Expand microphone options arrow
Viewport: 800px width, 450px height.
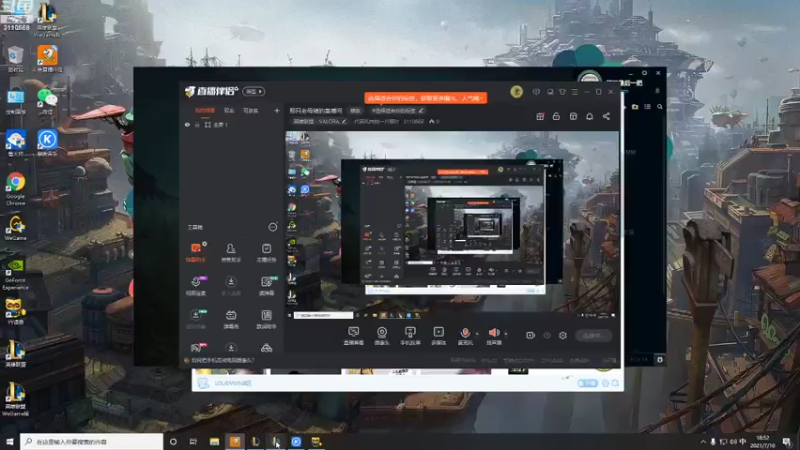point(478,334)
